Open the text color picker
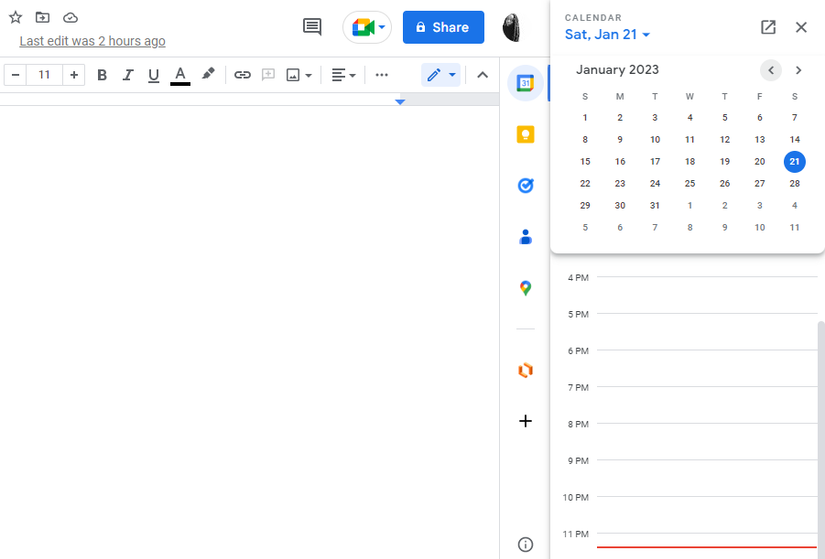Viewport: 825px width, 559px height. pyautogui.click(x=180, y=75)
